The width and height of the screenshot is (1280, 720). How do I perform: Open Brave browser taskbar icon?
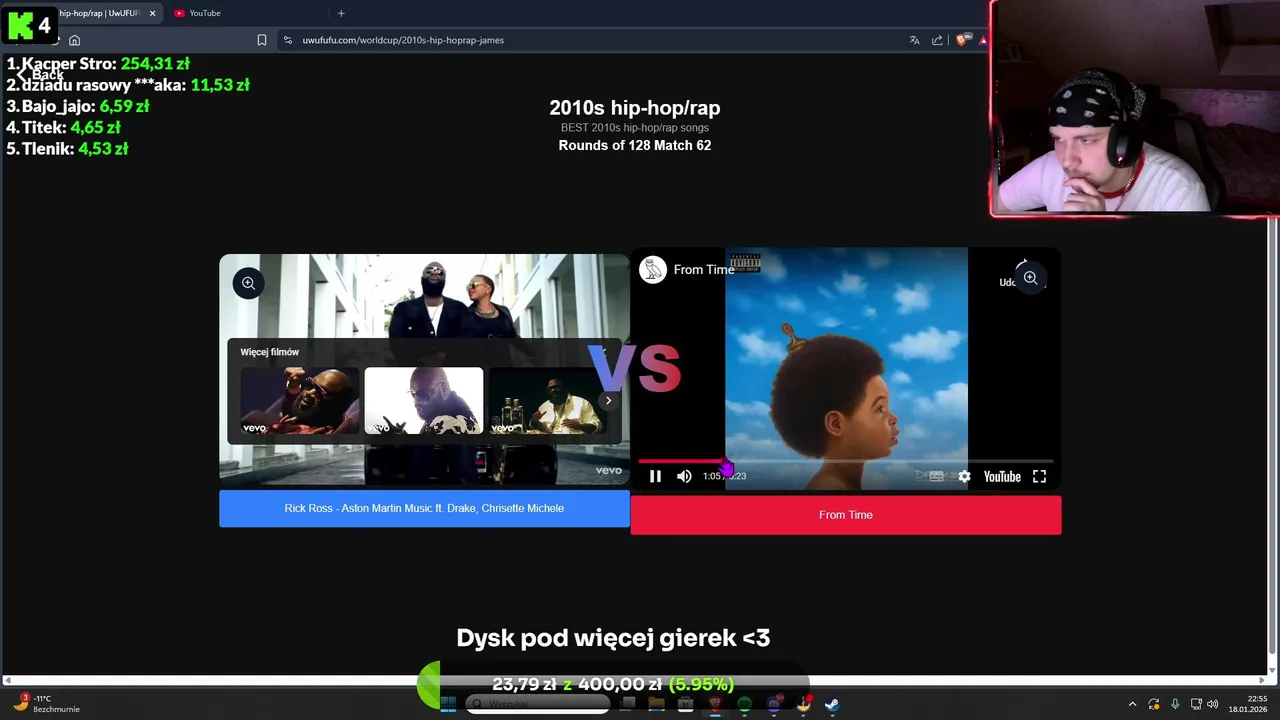click(715, 704)
